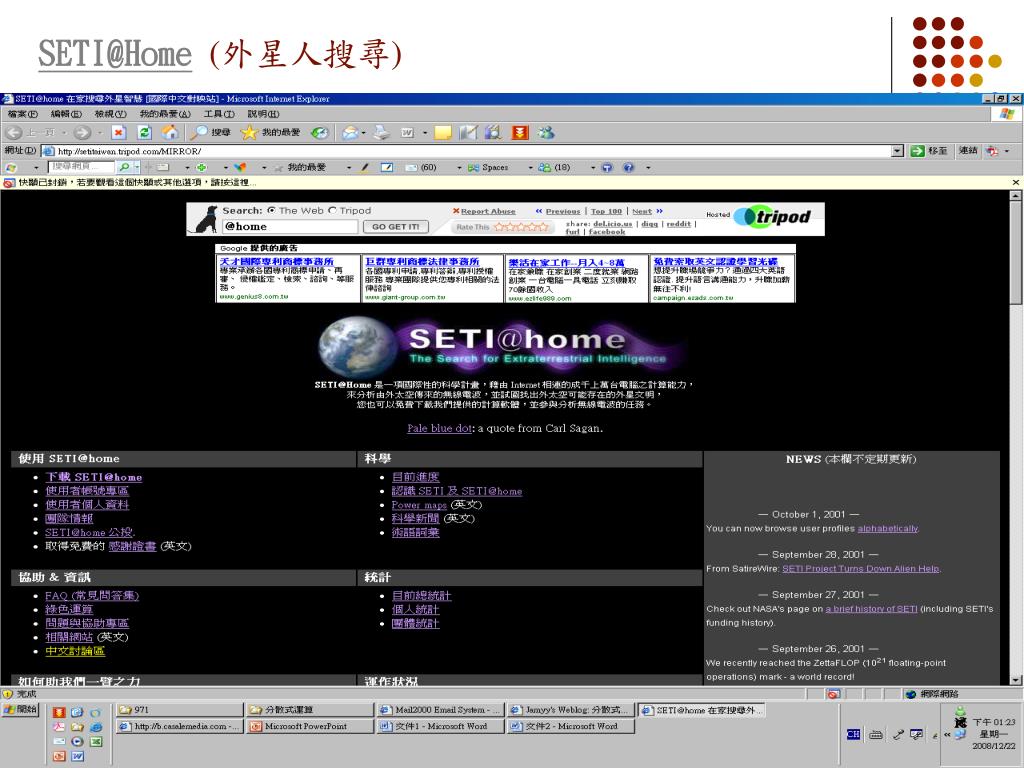Open Windows Live logo dropdown arrow

click(x=36, y=168)
